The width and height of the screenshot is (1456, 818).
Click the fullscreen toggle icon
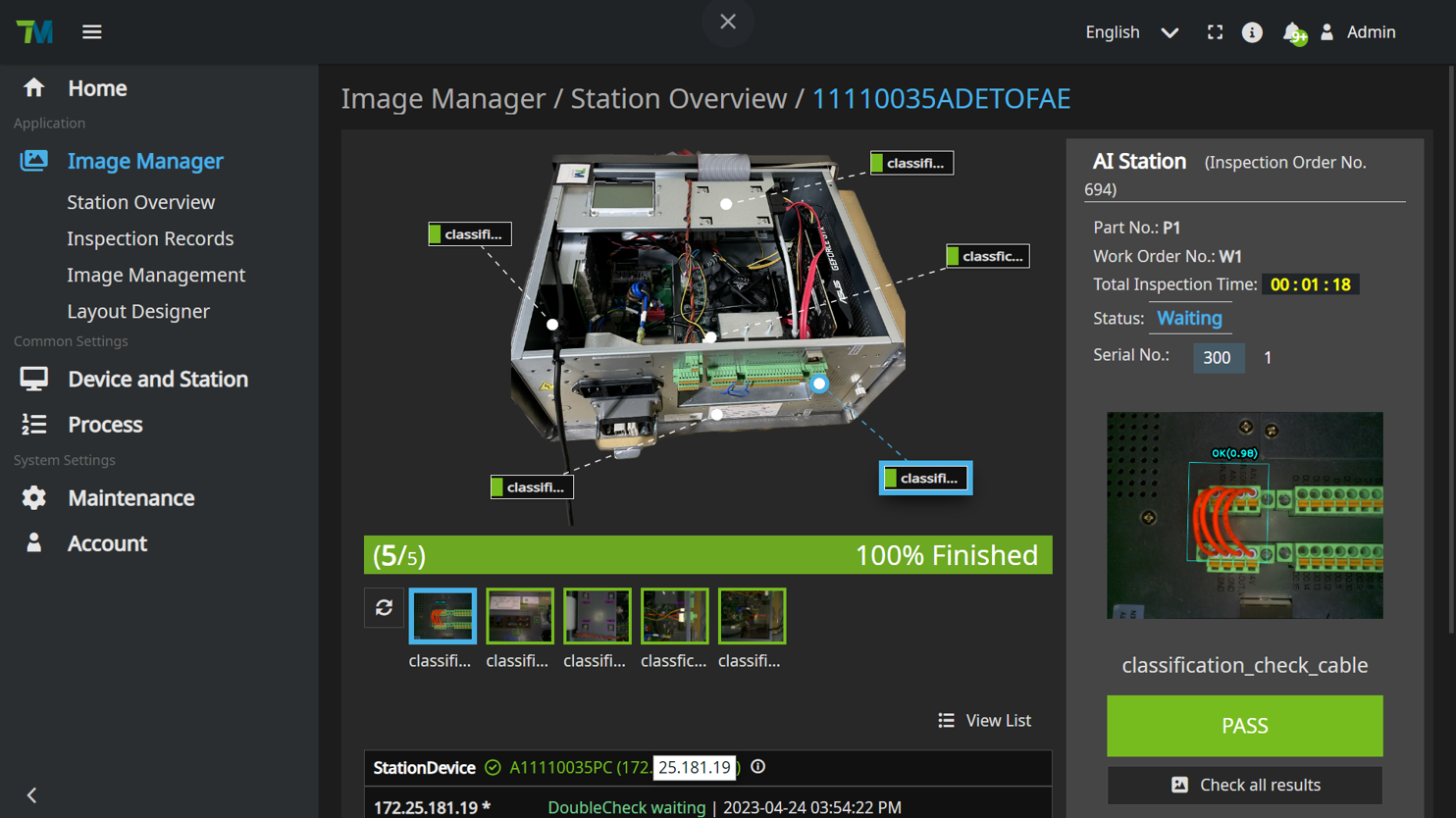click(x=1215, y=32)
